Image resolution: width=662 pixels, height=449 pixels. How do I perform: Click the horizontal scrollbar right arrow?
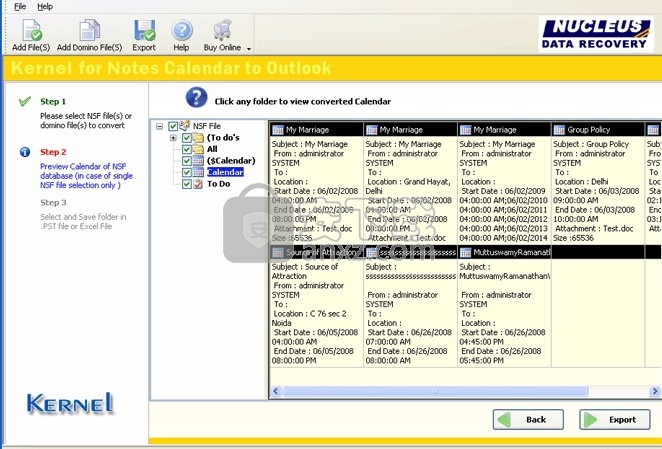tap(655, 391)
